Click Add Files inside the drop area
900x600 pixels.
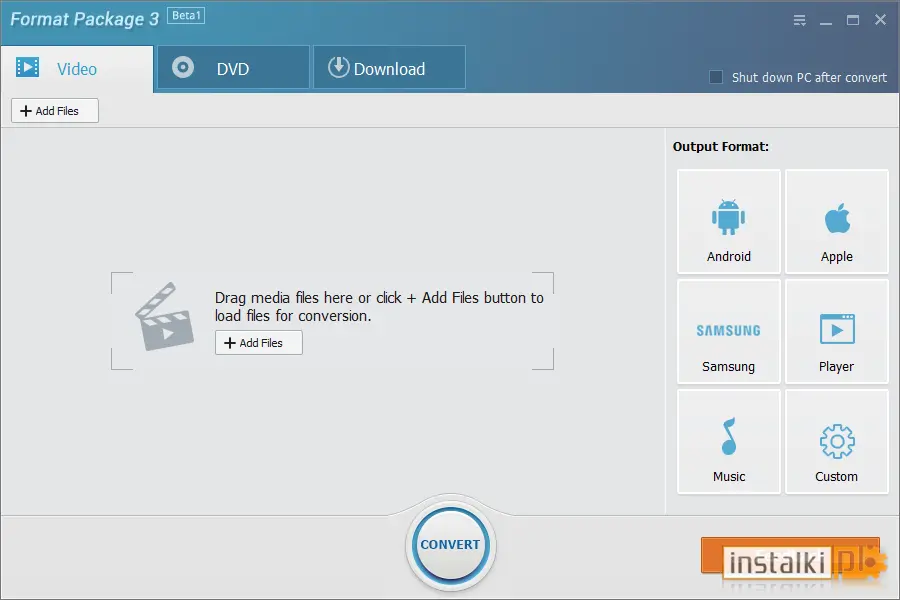tap(258, 343)
